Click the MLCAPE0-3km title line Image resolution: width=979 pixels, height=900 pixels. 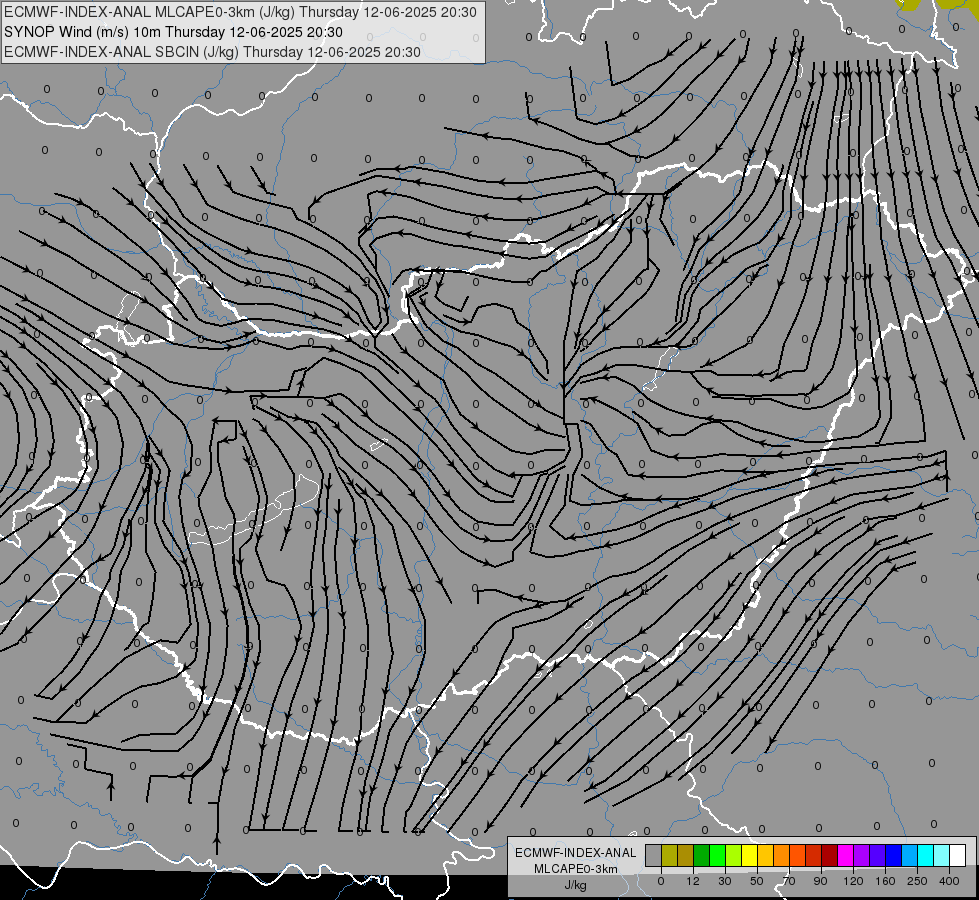(240, 12)
